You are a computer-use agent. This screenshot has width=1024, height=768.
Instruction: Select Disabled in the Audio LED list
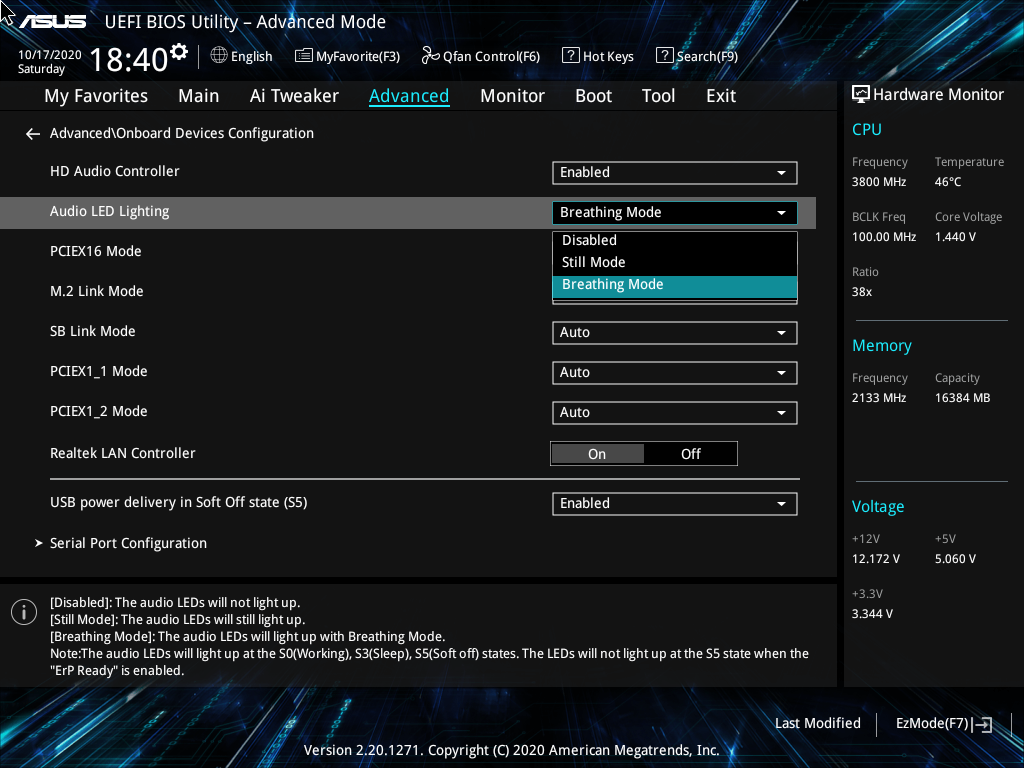[x=675, y=240]
